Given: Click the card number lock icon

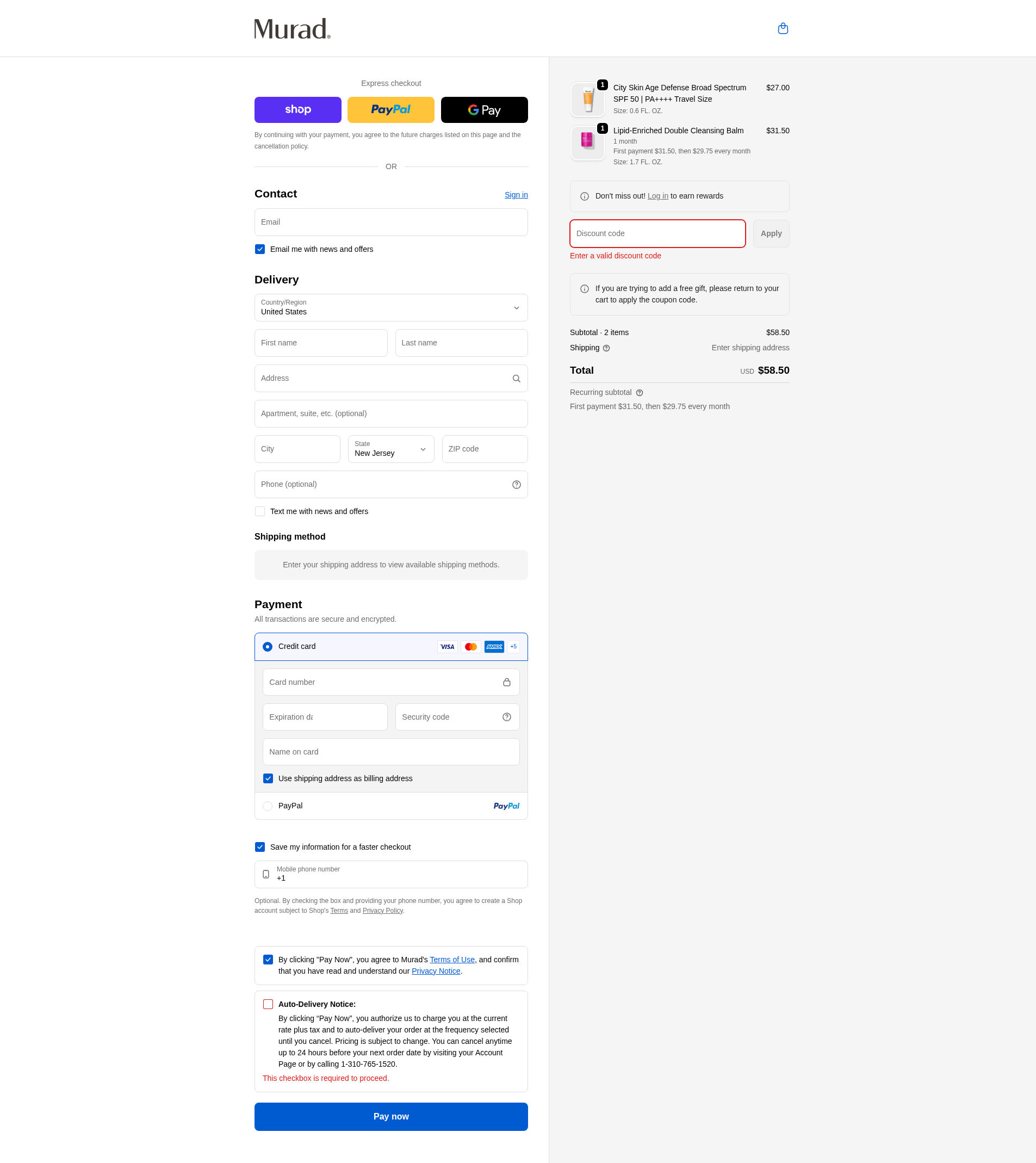Looking at the screenshot, I should coord(507,682).
